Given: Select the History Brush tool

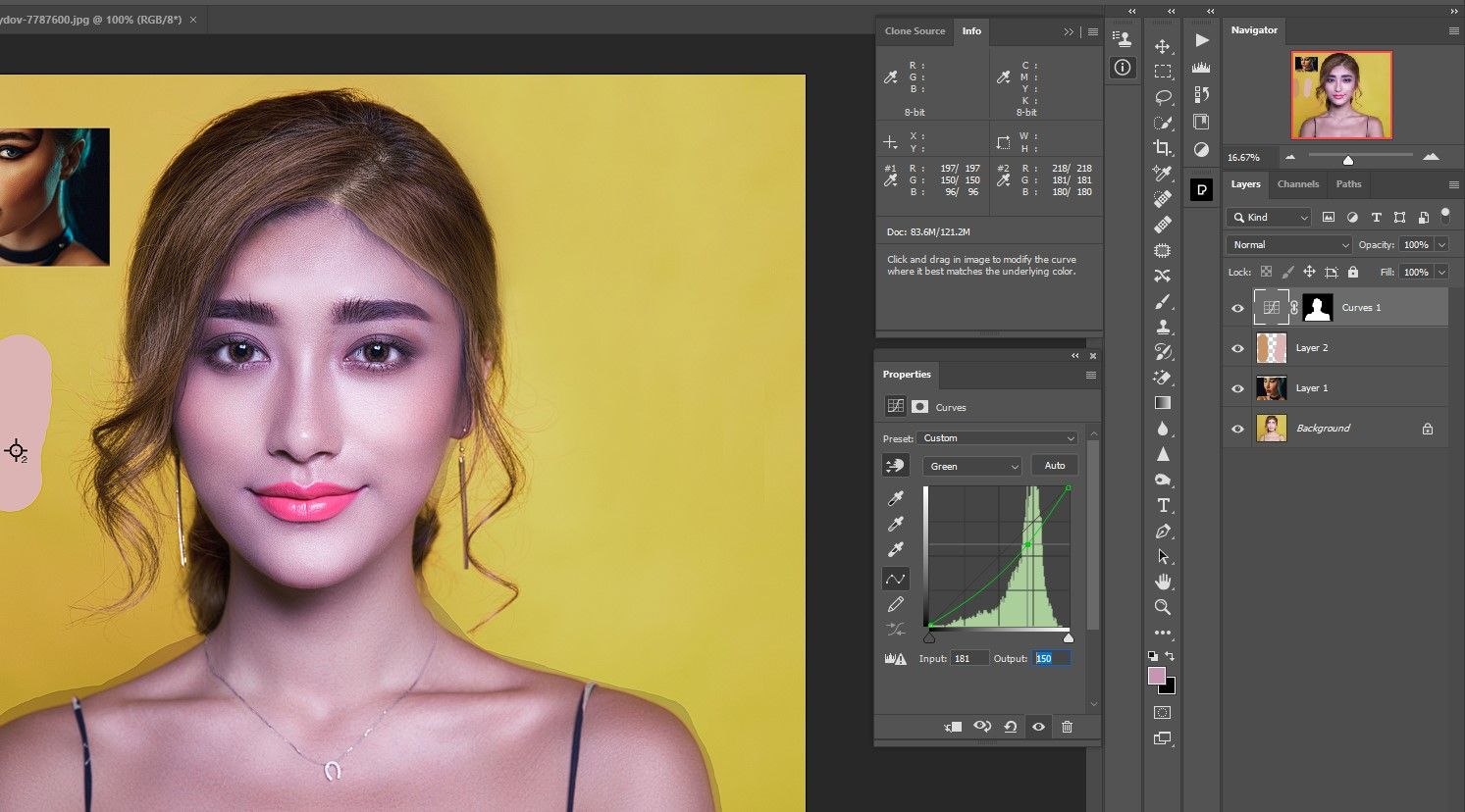Looking at the screenshot, I should 1163,352.
